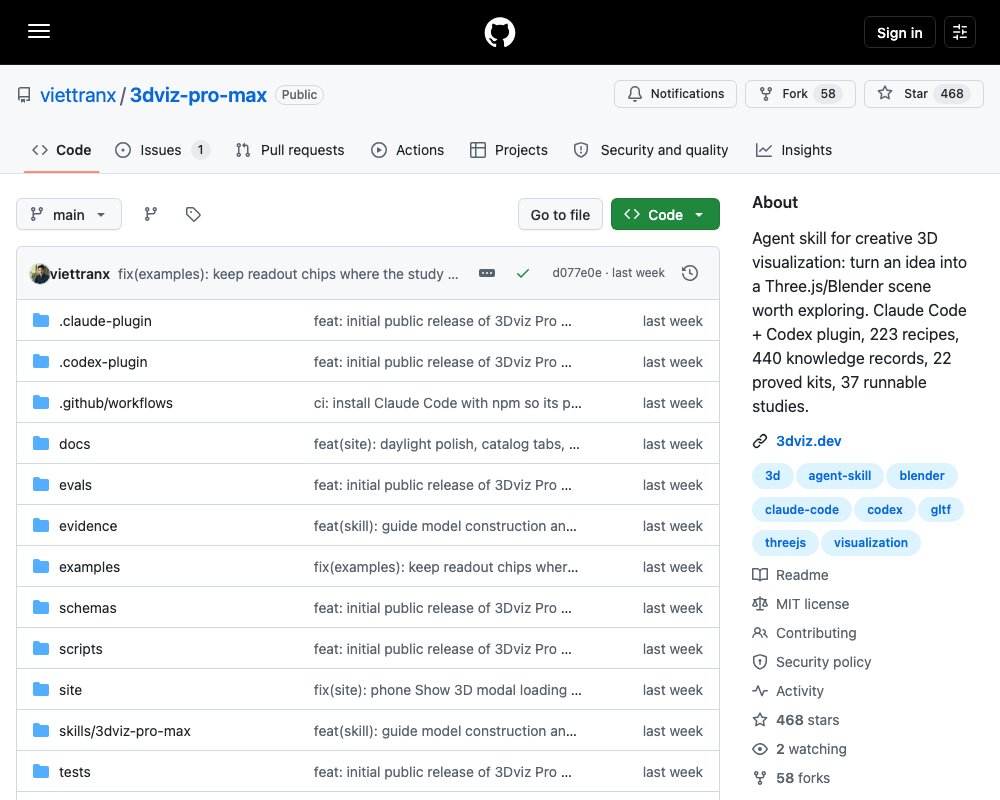Screen dimensions: 1000x800
Task: Open the schemas folder
Action: (x=87, y=608)
